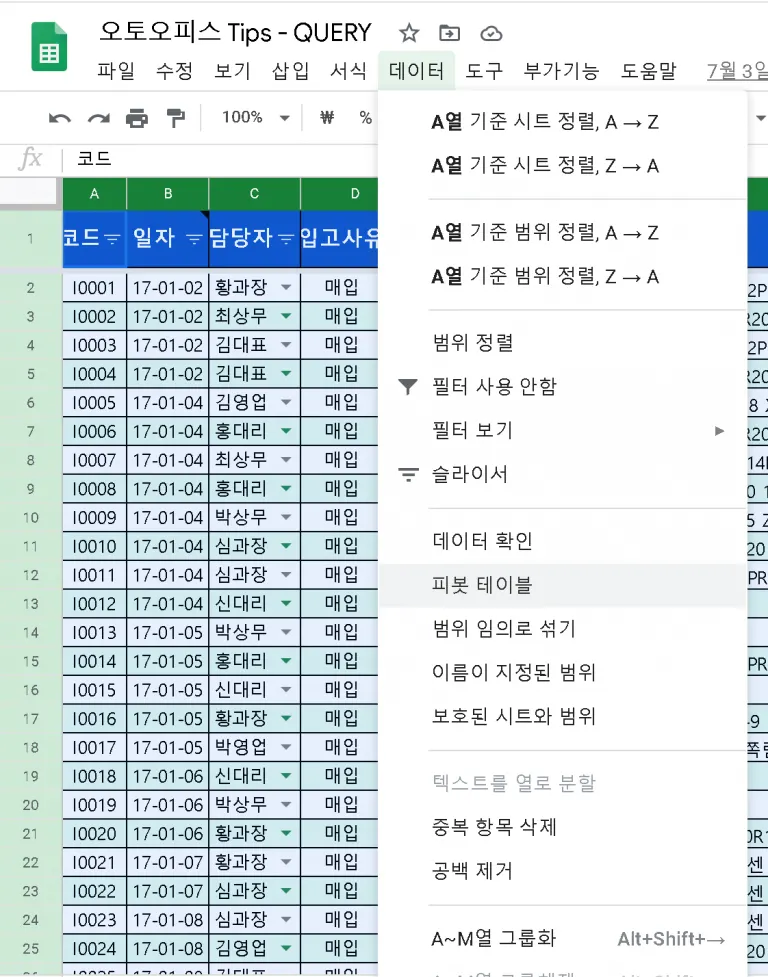Select 범위 정렬 menu item
Screen dimensions: 768x977
[562, 343]
